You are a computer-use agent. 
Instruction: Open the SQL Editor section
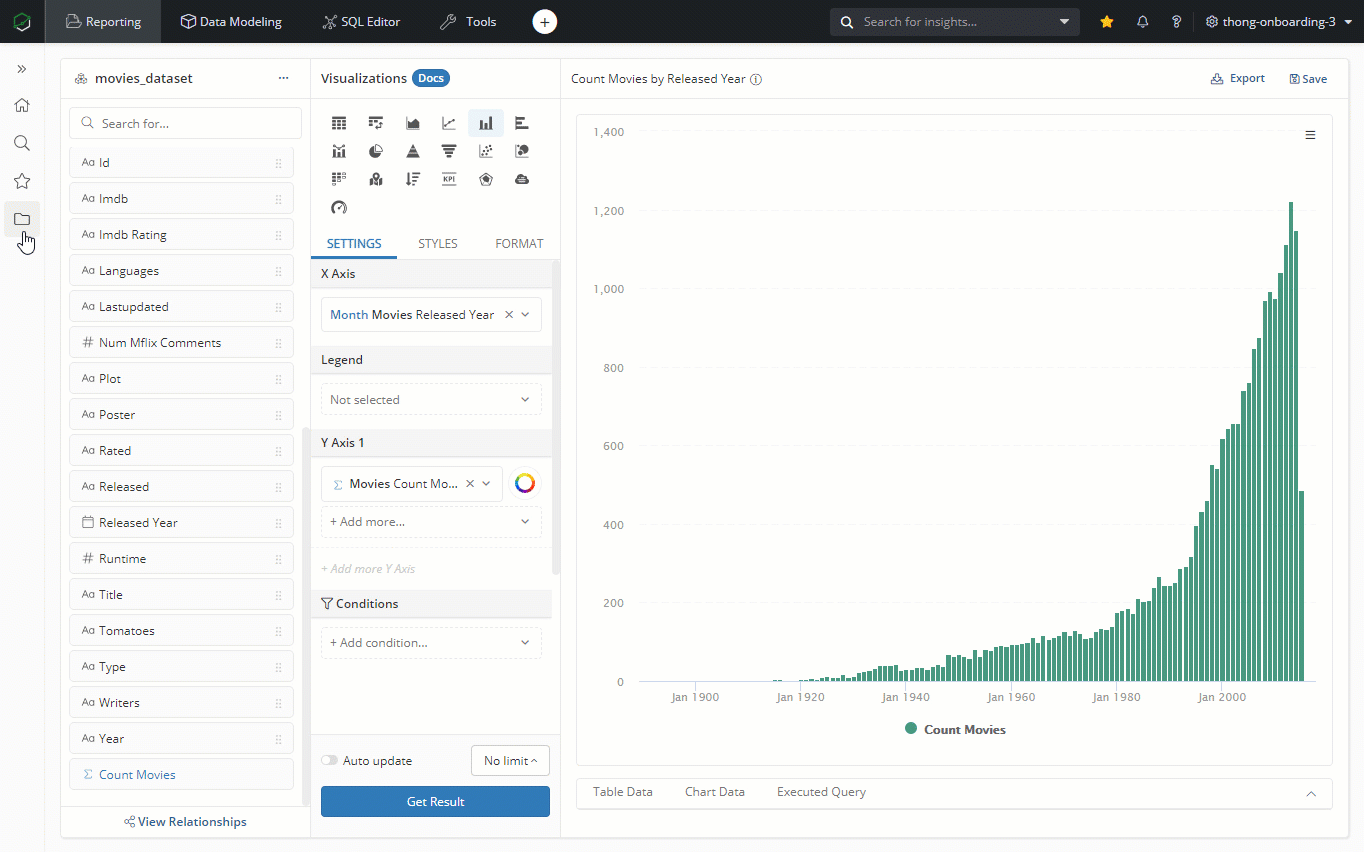click(x=361, y=21)
